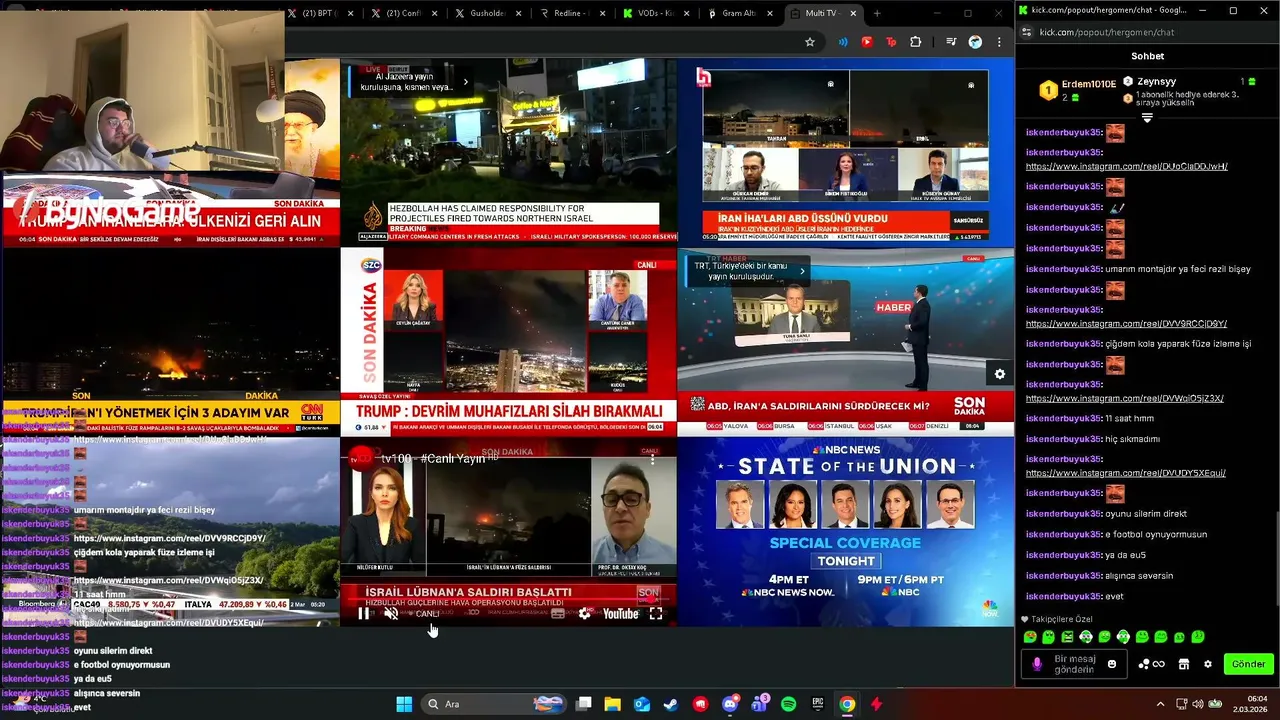The height and width of the screenshot is (720, 1280).
Task: Open the DVV9RCCjD9Y Instagram reel link
Action: [x=1126, y=324]
